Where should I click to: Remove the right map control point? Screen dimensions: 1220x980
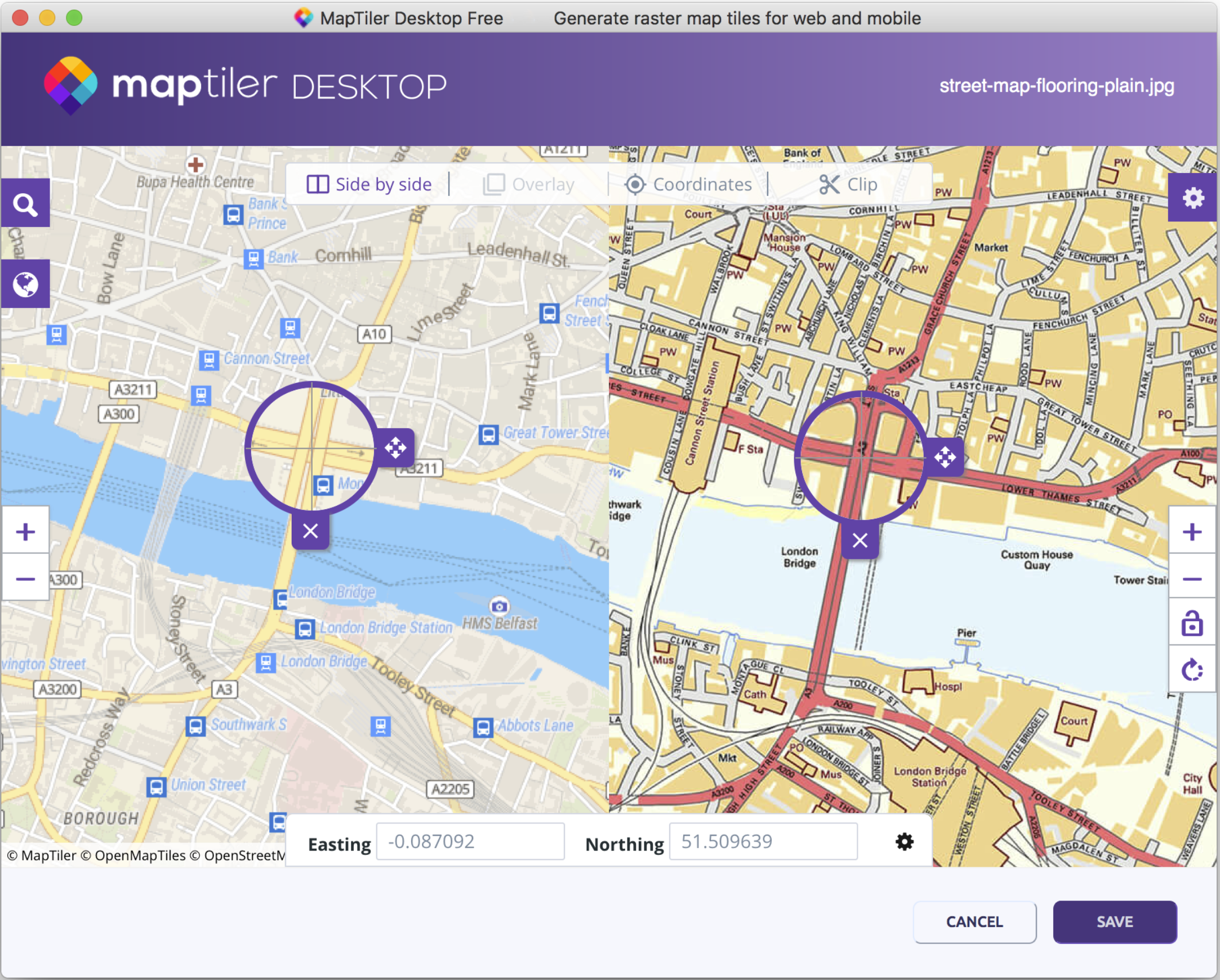(860, 540)
